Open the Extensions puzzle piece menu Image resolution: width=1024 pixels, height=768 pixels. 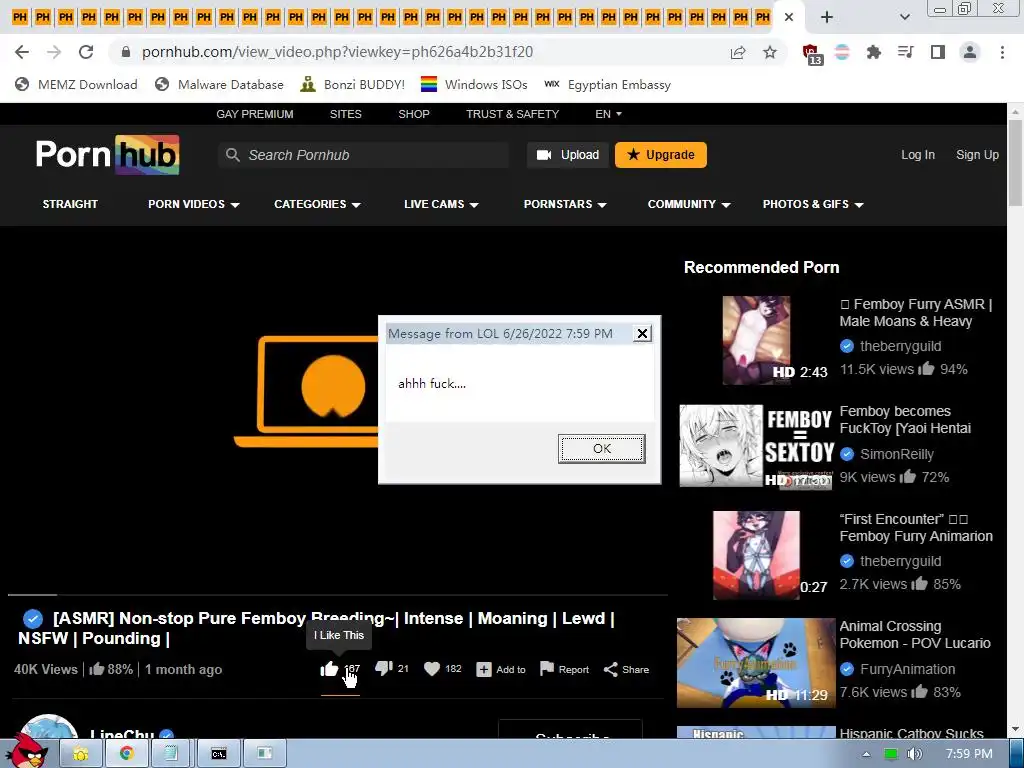(874, 52)
